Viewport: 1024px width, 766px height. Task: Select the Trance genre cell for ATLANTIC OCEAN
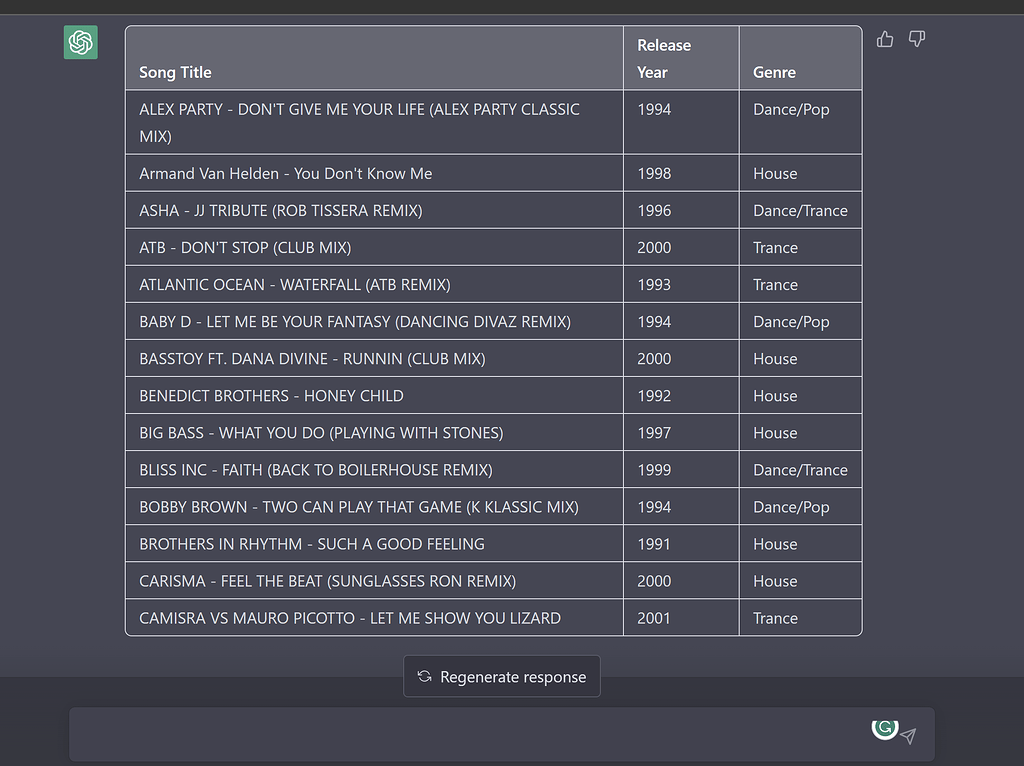[775, 284]
